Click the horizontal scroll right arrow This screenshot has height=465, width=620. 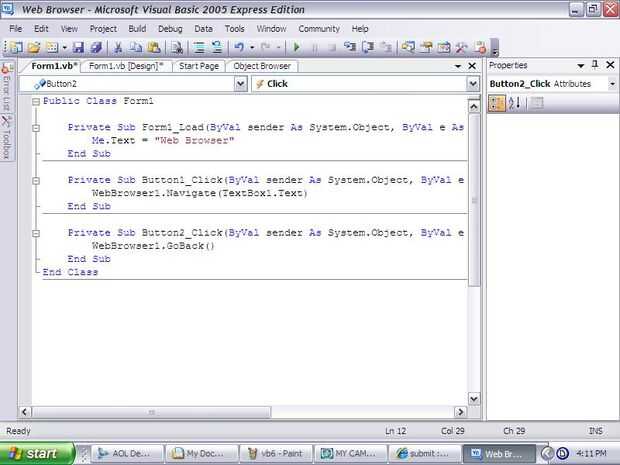[x=460, y=412]
